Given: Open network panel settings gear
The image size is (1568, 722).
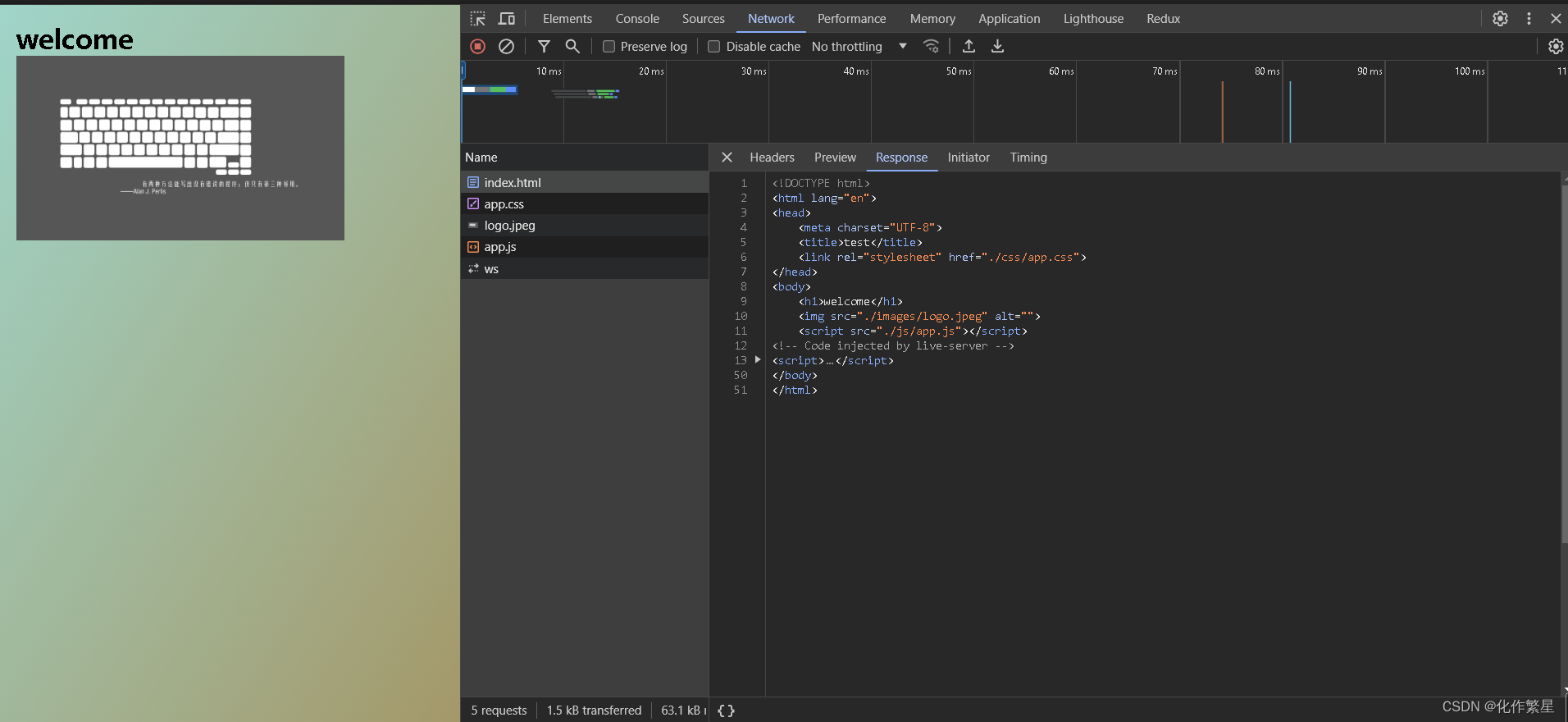Looking at the screenshot, I should (x=1555, y=47).
